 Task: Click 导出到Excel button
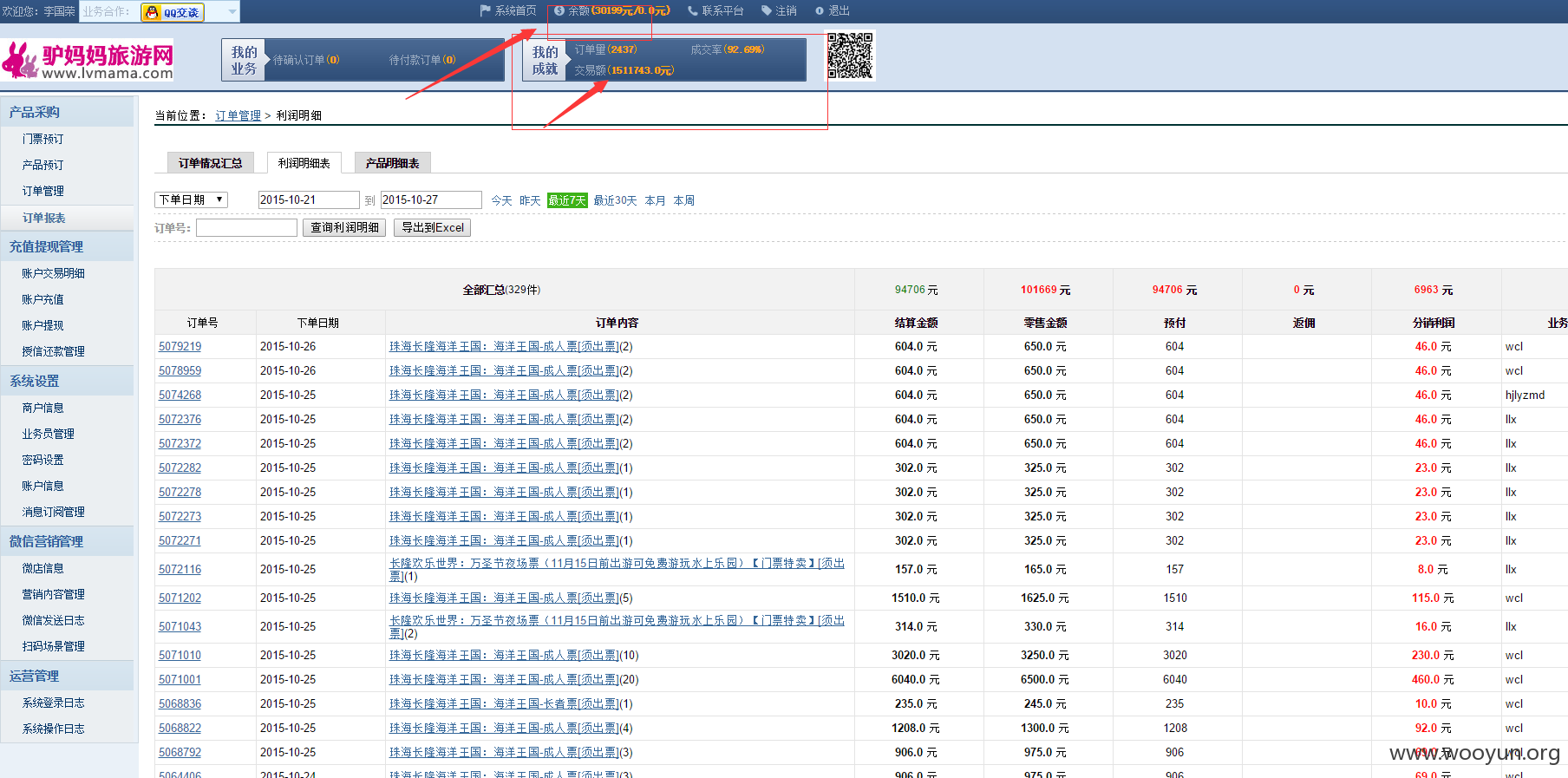tap(433, 227)
